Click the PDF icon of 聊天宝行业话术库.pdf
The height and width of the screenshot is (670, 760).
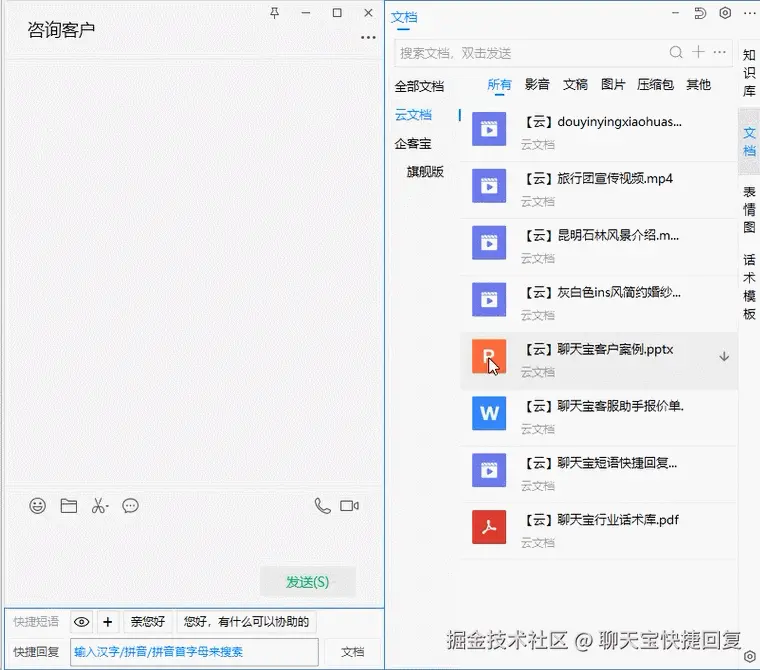click(489, 527)
